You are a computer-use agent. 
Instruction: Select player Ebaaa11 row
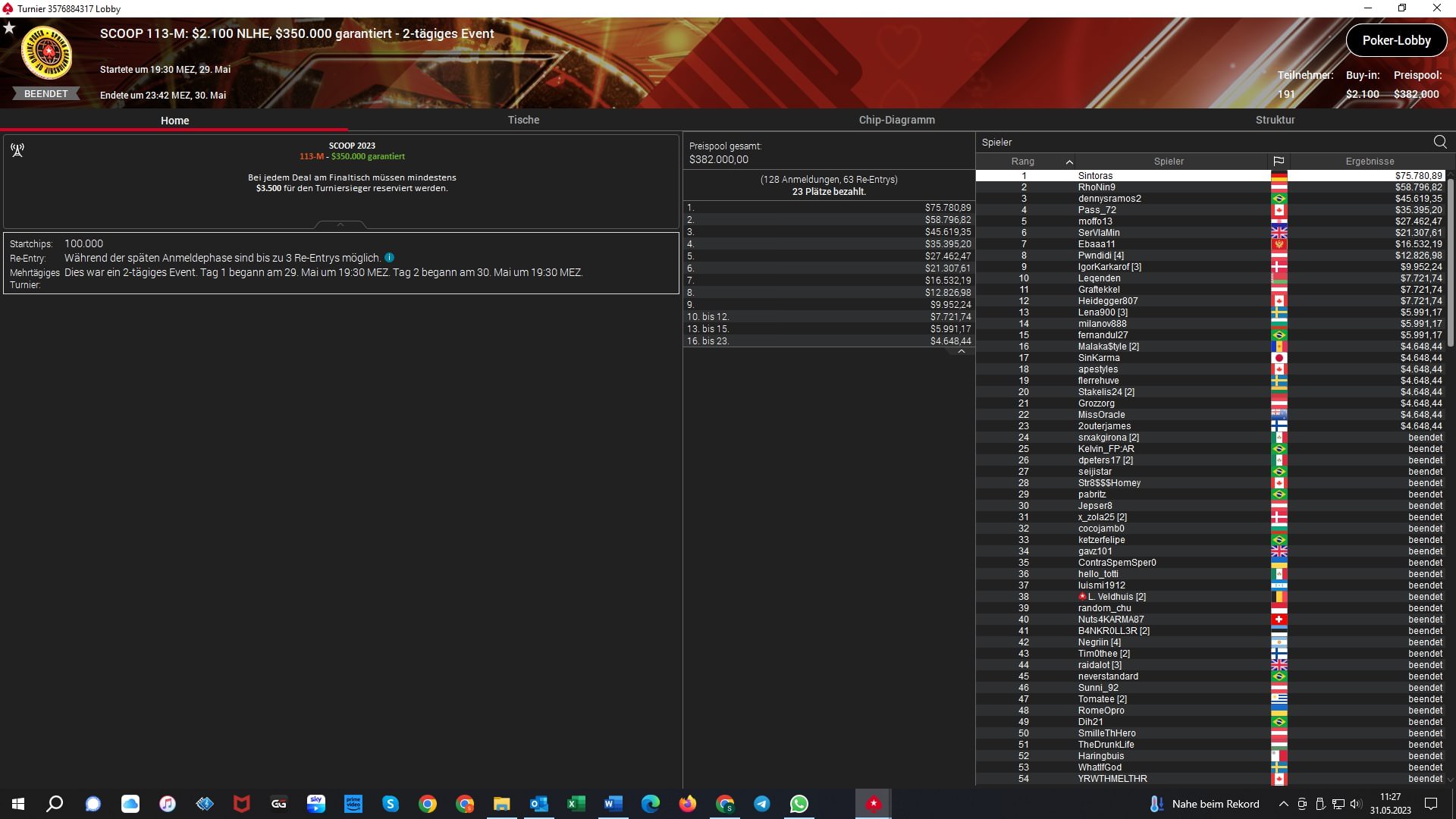point(1211,244)
